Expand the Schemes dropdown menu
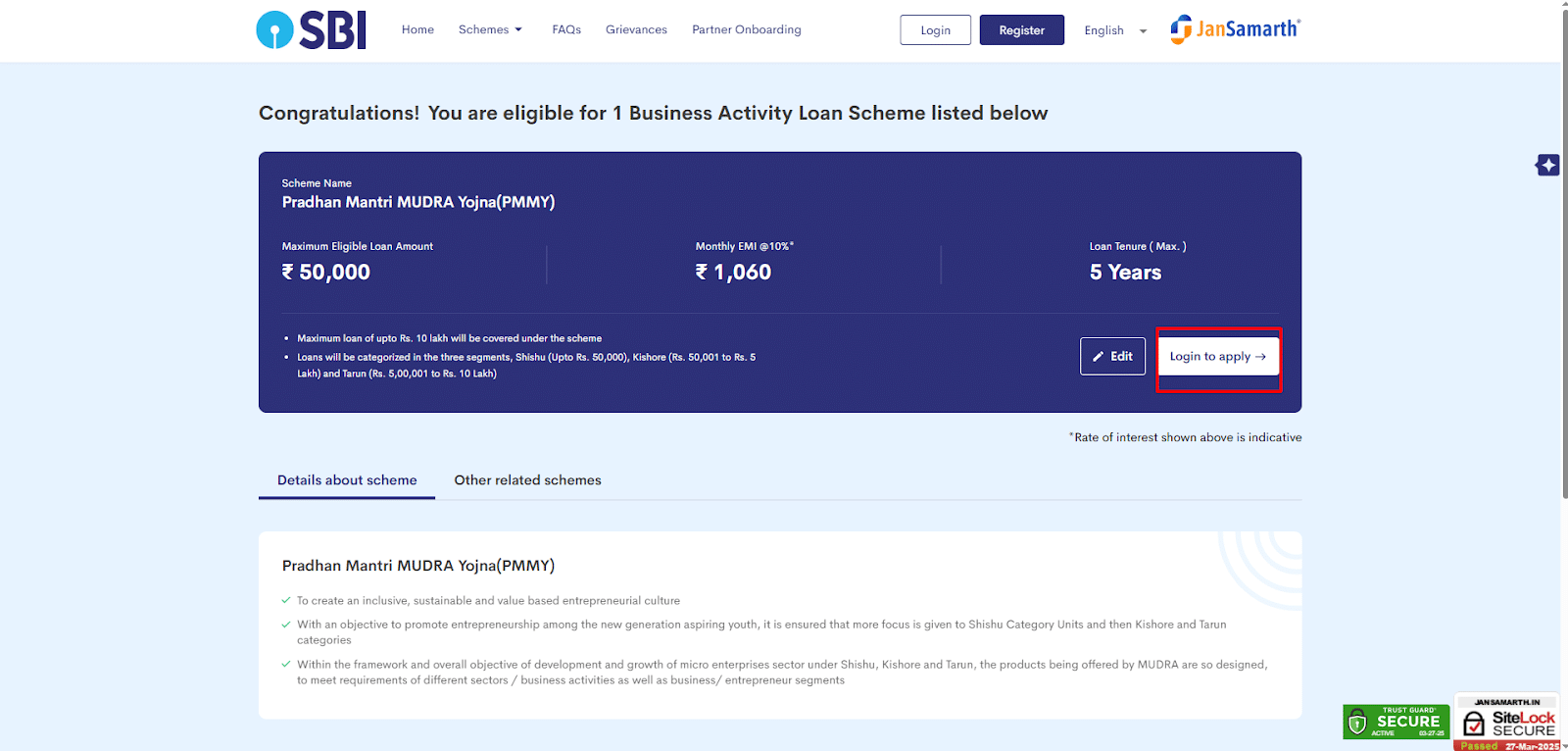 [490, 29]
